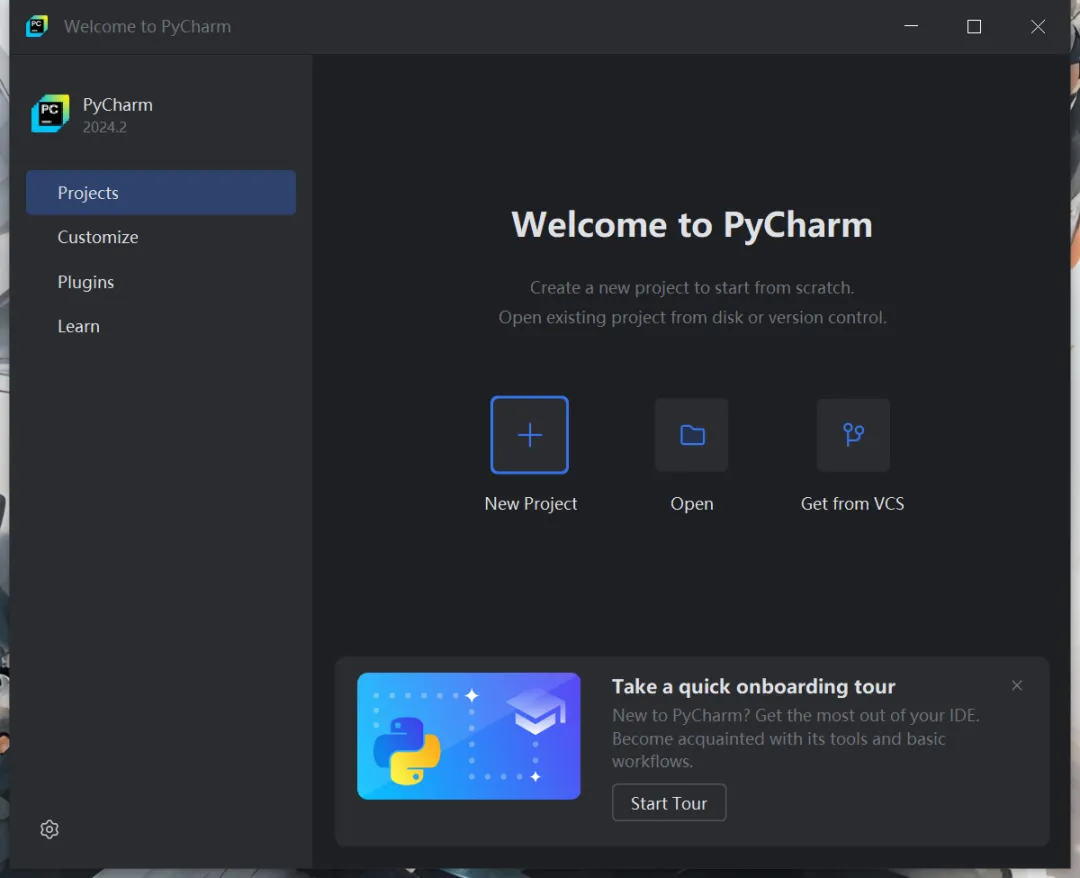Click the 2024.2 version text
The height and width of the screenshot is (878, 1080).
click(x=105, y=127)
